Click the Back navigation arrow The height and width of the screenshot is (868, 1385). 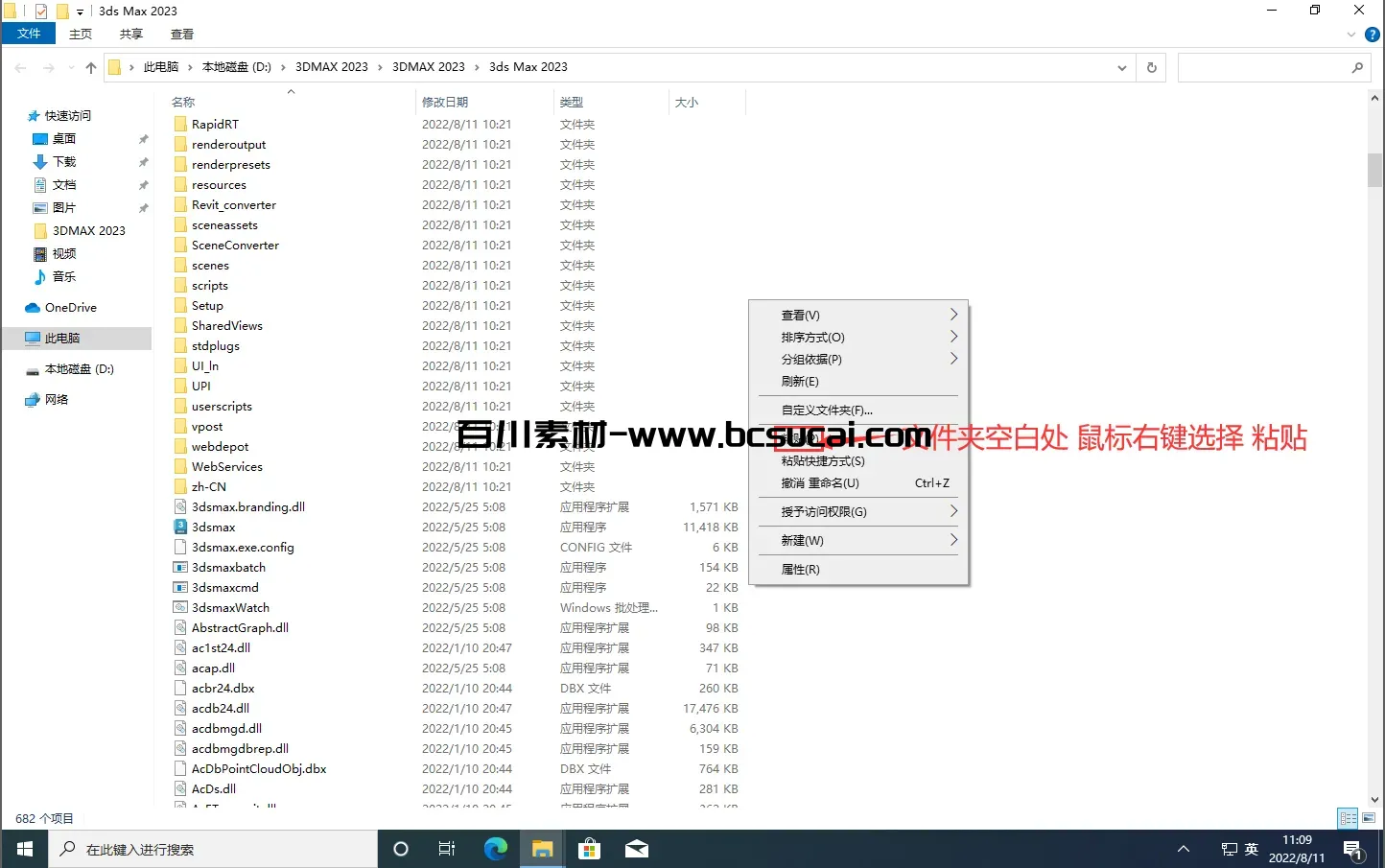click(21, 67)
